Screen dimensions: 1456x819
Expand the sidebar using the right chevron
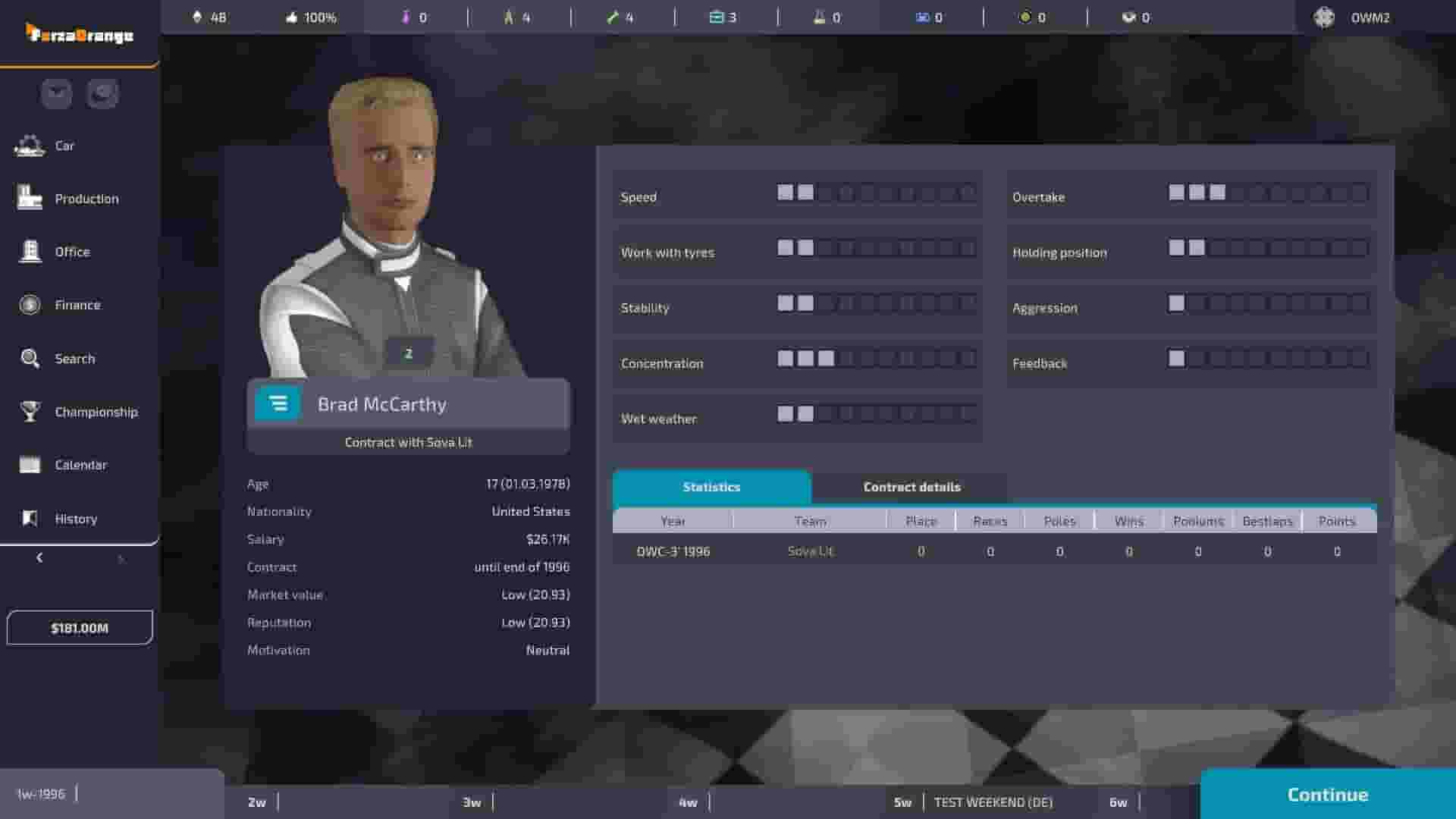120,560
